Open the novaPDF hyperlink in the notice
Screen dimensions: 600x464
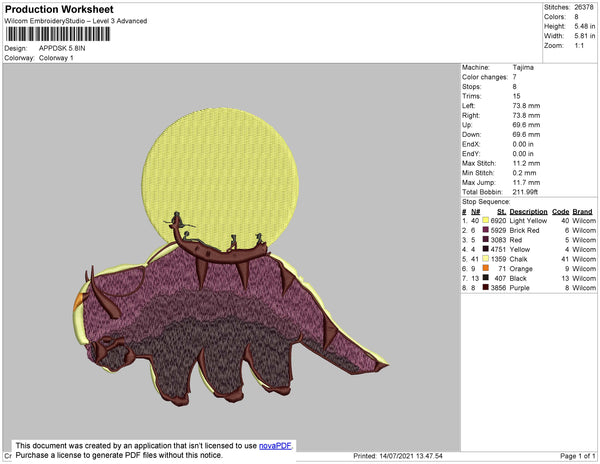(275, 446)
